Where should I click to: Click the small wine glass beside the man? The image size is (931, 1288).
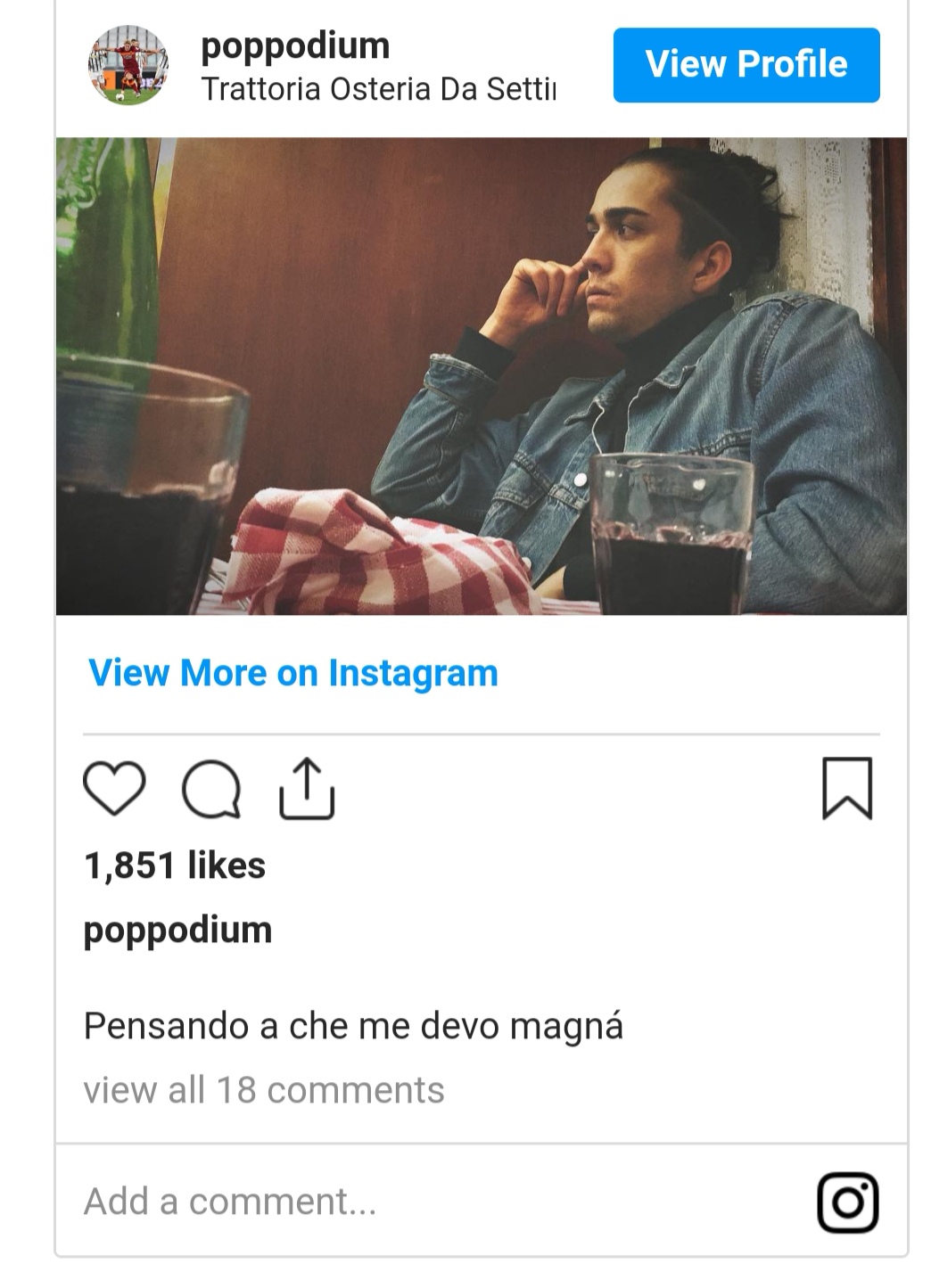click(x=671, y=535)
